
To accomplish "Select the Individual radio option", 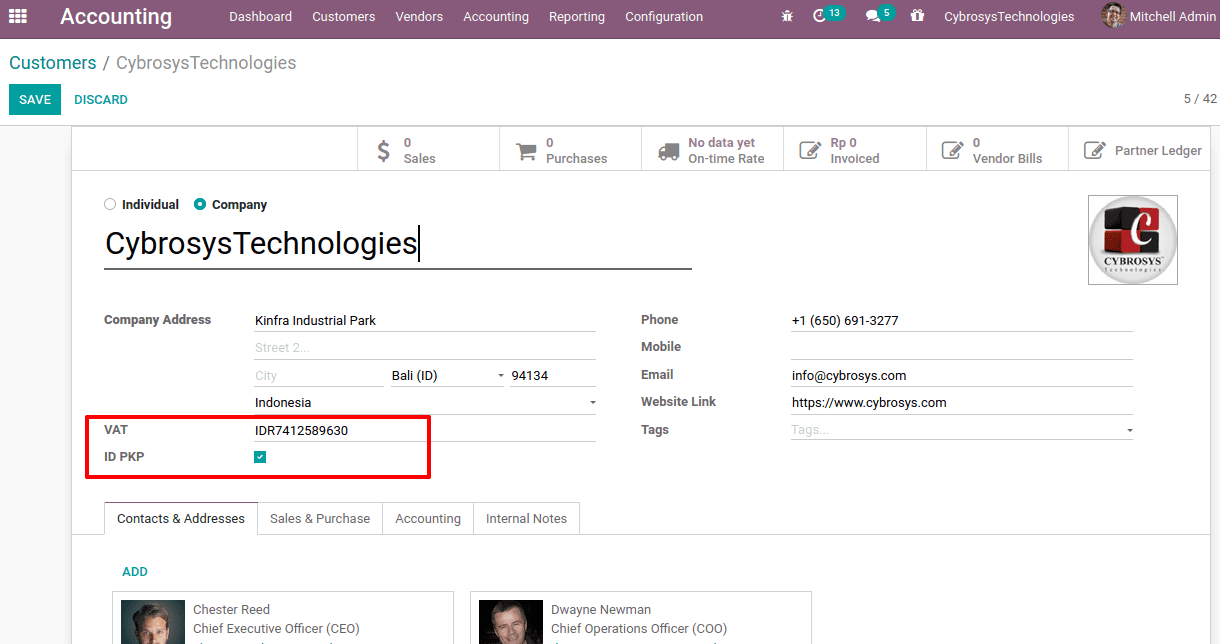I will click(110, 204).
